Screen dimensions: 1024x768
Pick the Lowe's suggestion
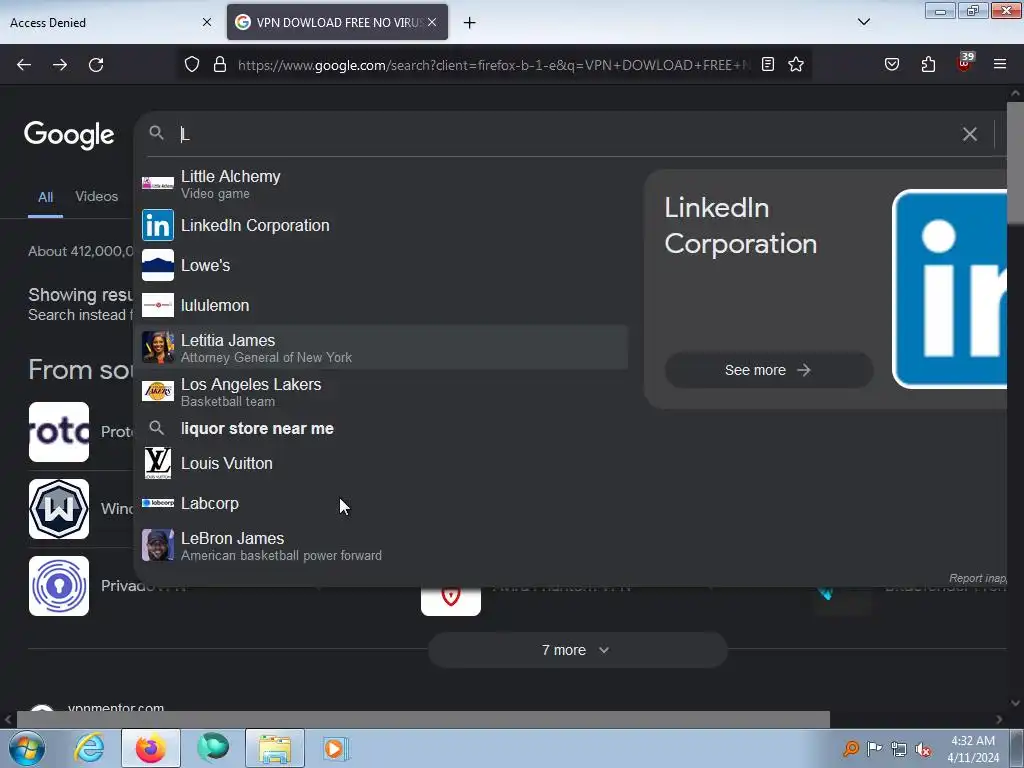(x=383, y=265)
